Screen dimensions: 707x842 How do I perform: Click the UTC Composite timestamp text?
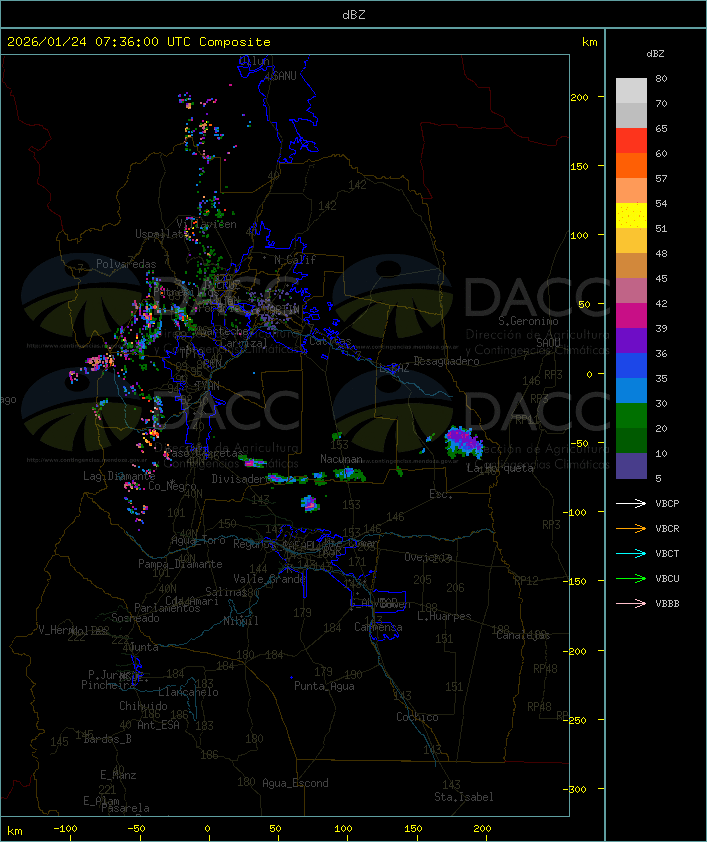[x=139, y=42]
